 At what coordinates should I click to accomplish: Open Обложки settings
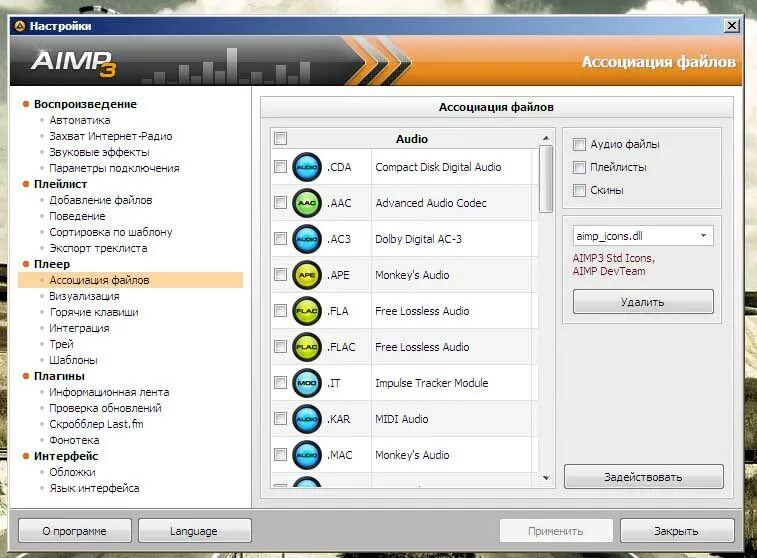[72, 472]
